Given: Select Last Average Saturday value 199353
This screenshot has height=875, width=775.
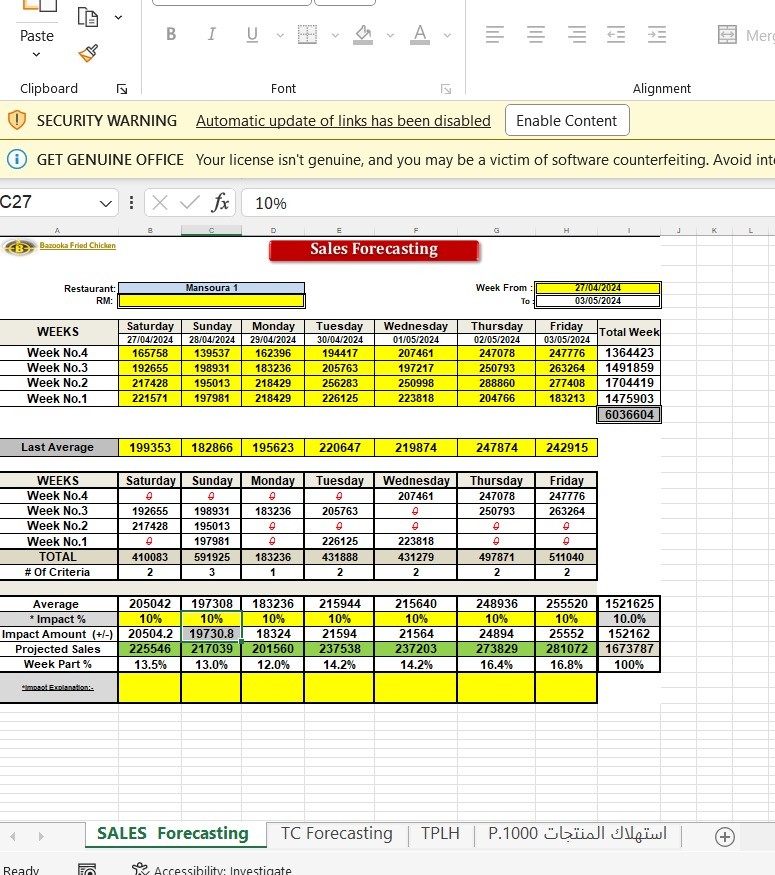Looking at the screenshot, I should coord(150,448).
